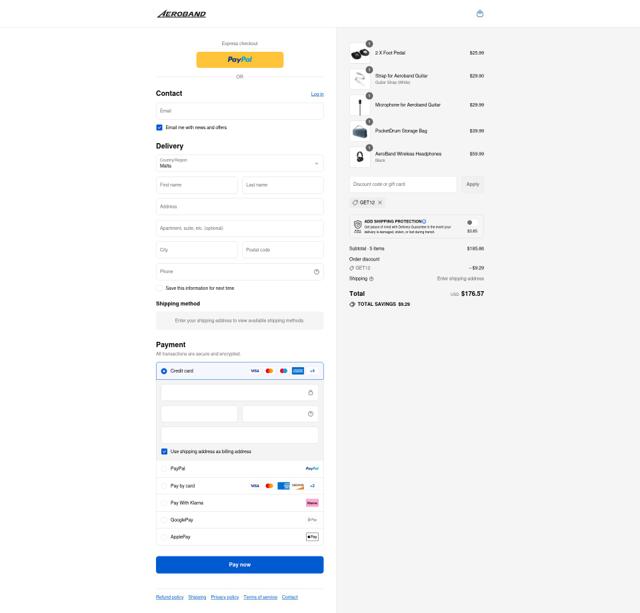This screenshot has width=640, height=613.
Task: Select the GooglePay payment option
Action: (164, 520)
